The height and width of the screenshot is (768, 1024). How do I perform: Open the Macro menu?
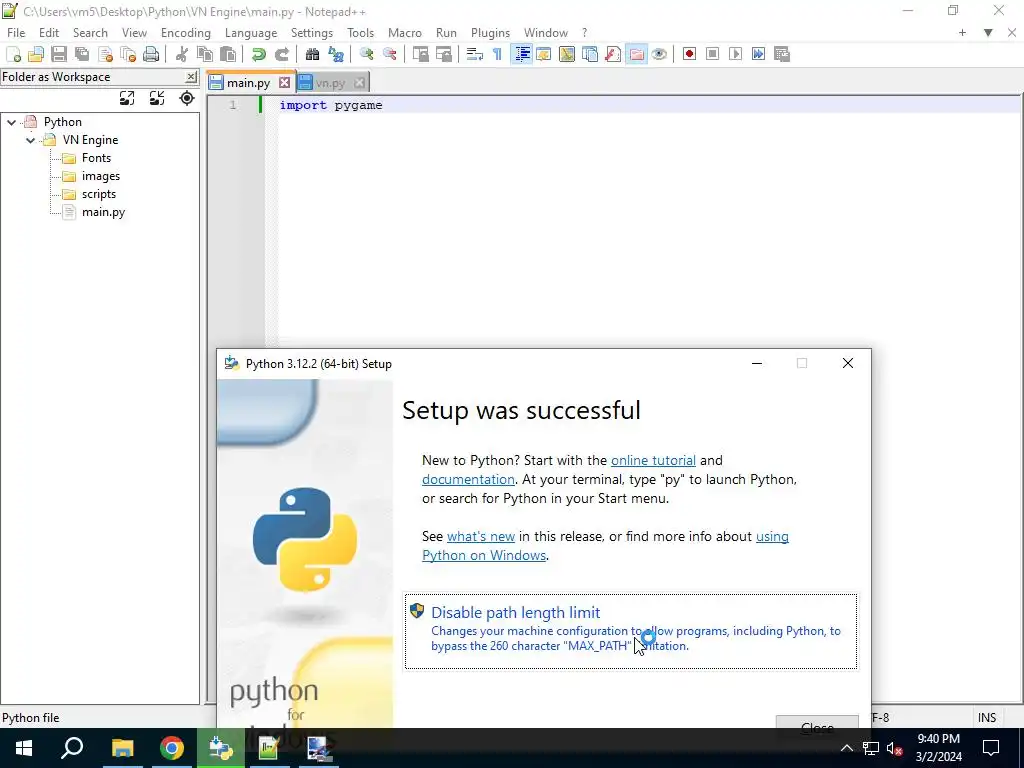tap(405, 33)
